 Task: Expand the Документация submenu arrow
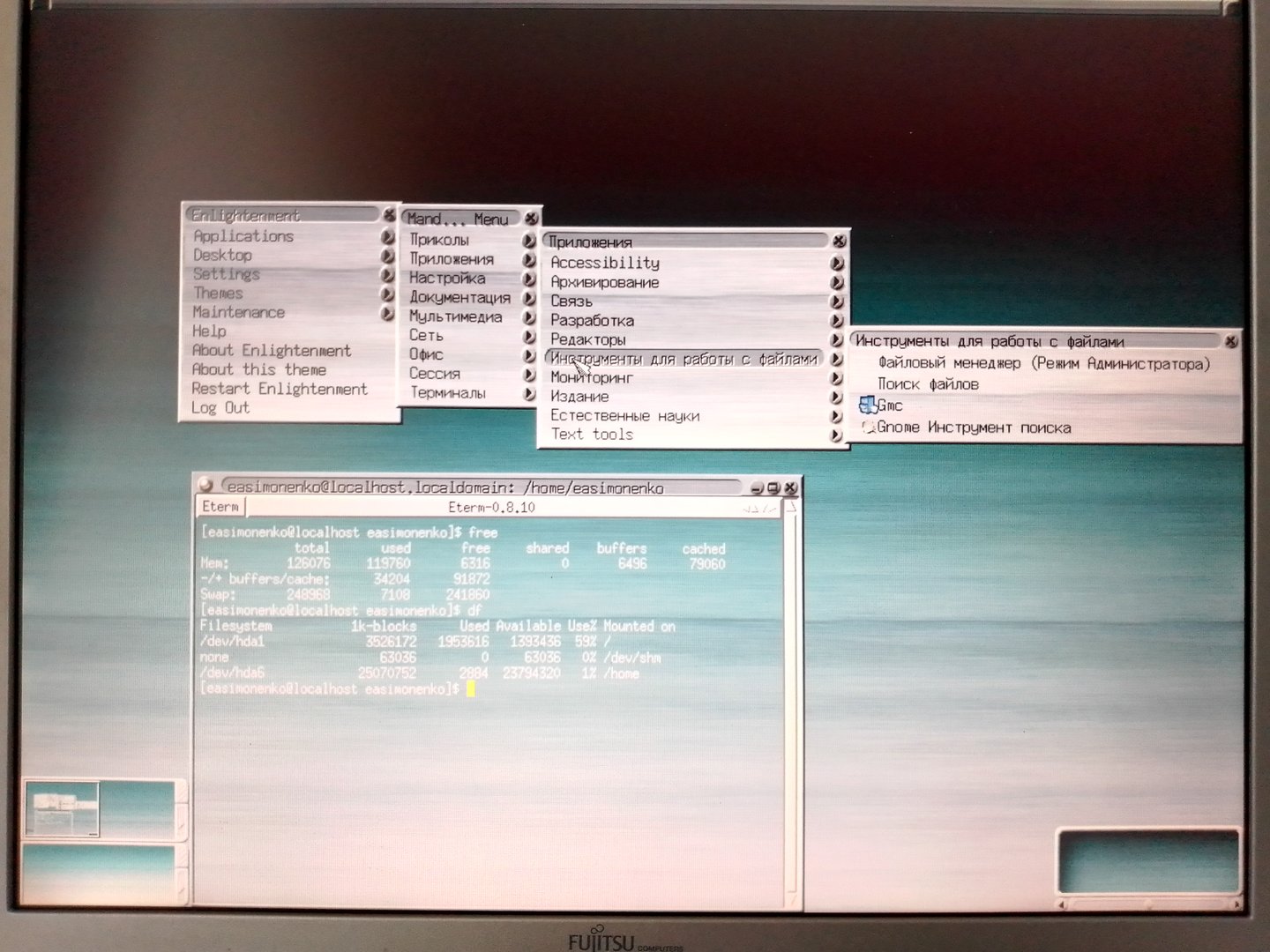(528, 298)
